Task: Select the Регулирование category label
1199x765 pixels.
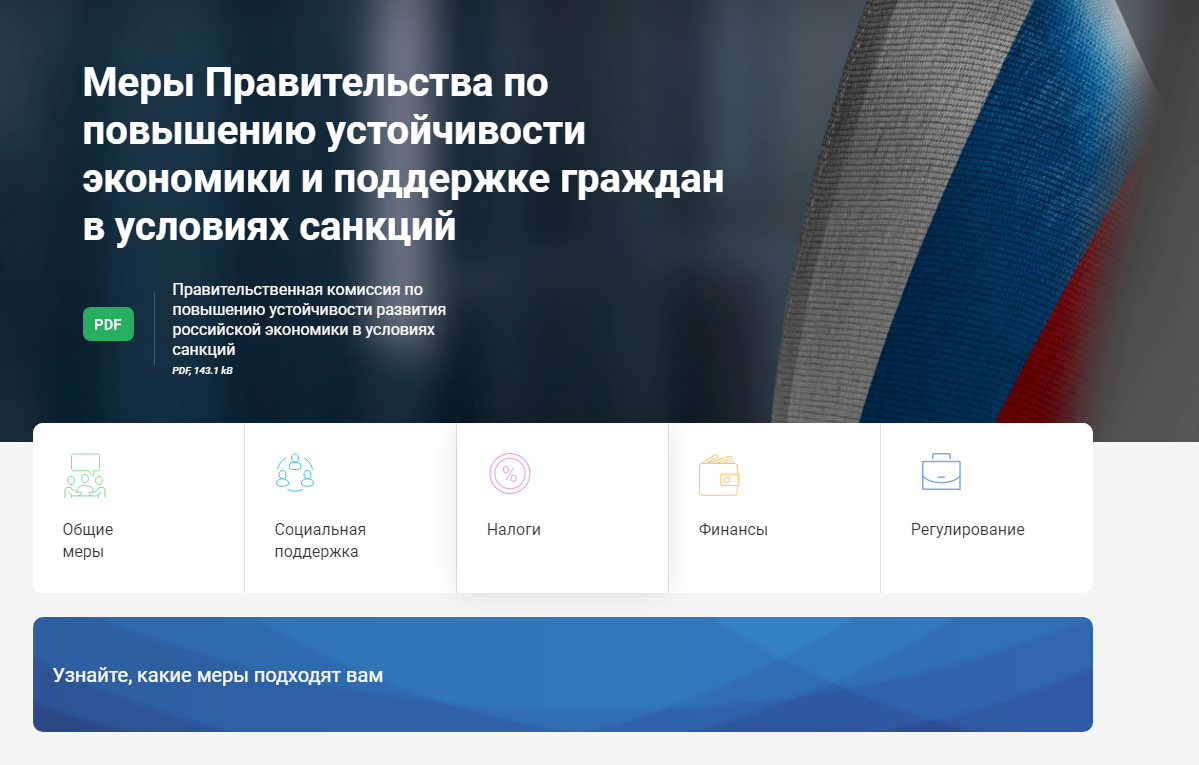Action: [967, 529]
